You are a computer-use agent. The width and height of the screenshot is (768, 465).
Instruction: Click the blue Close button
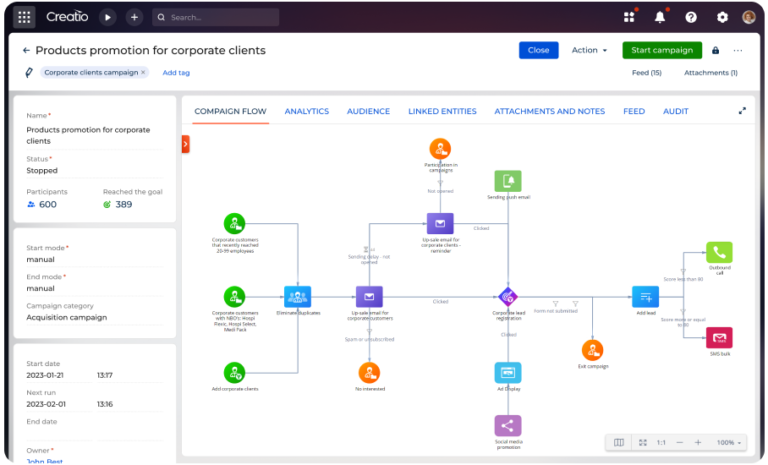[539, 50]
